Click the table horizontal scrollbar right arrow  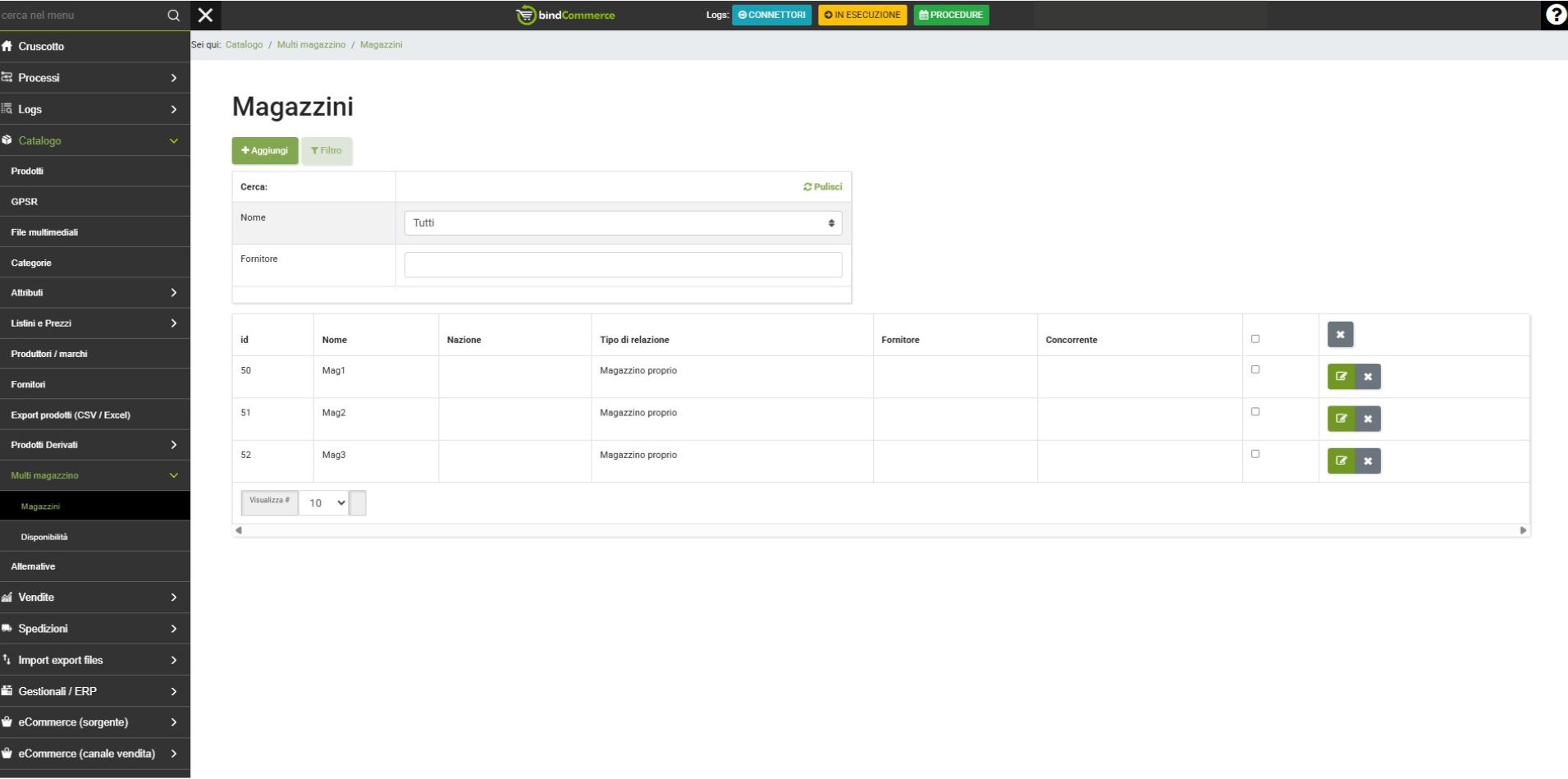click(x=1523, y=530)
